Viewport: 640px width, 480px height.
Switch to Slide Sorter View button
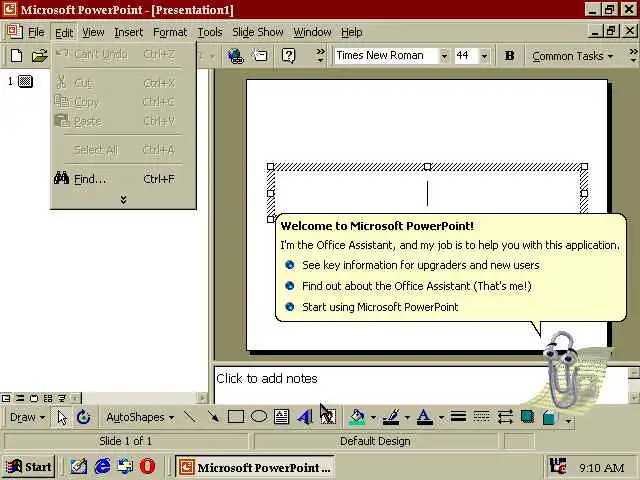coord(48,398)
